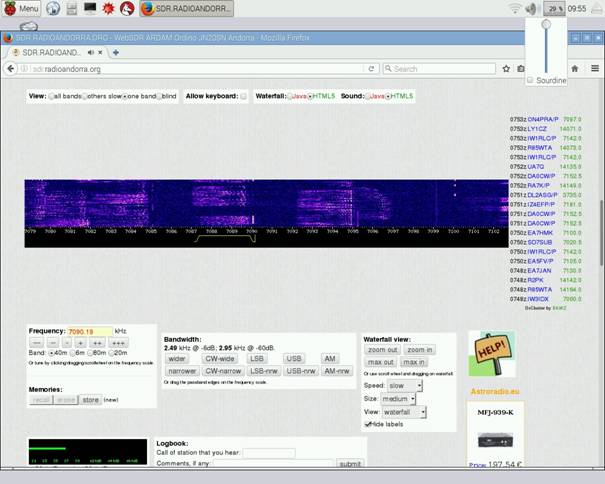
Task: Open the Speed dropdown showing slow
Action: [404, 386]
